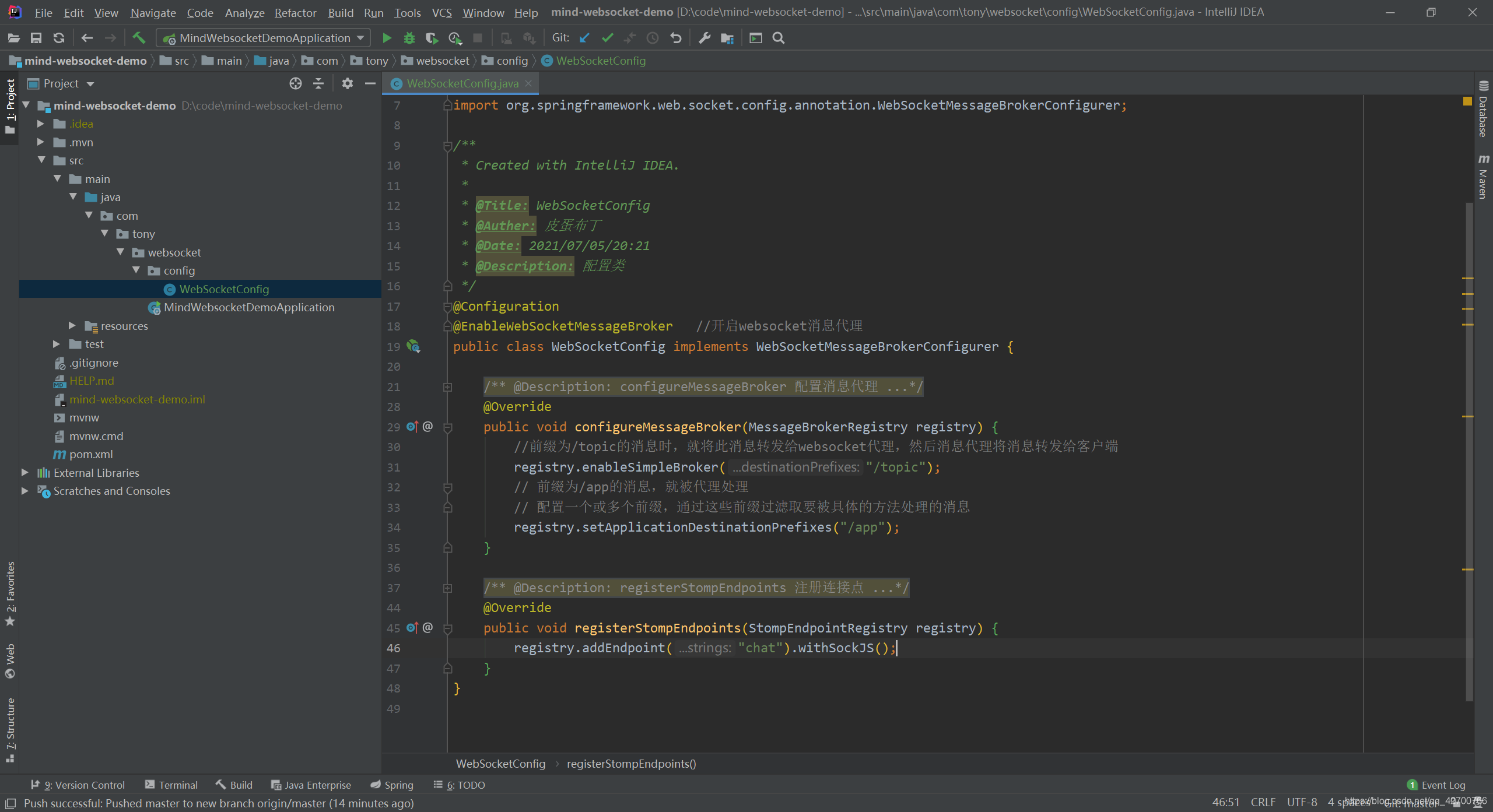
Task: Click the Debug bug icon
Action: [x=409, y=38]
